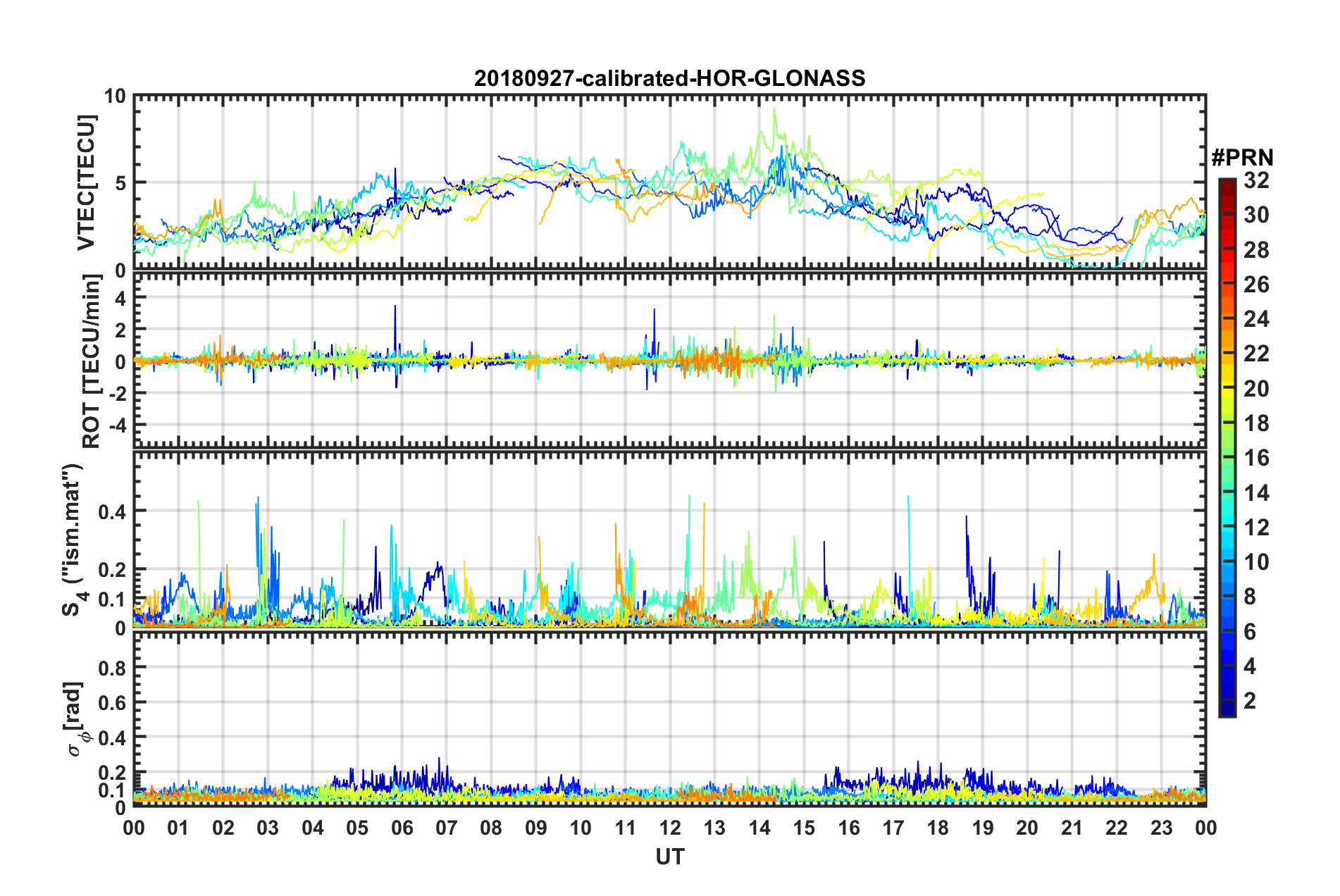Click UT axis tick label 21
1340x896 pixels.
pyautogui.click(x=1072, y=828)
